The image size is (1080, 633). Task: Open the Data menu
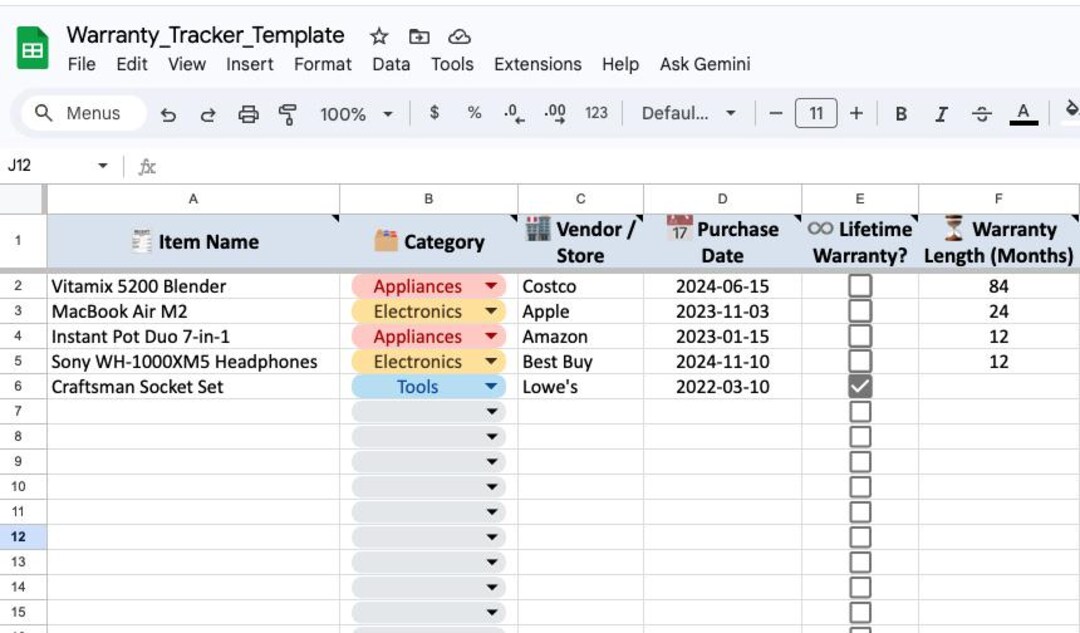[x=391, y=64]
